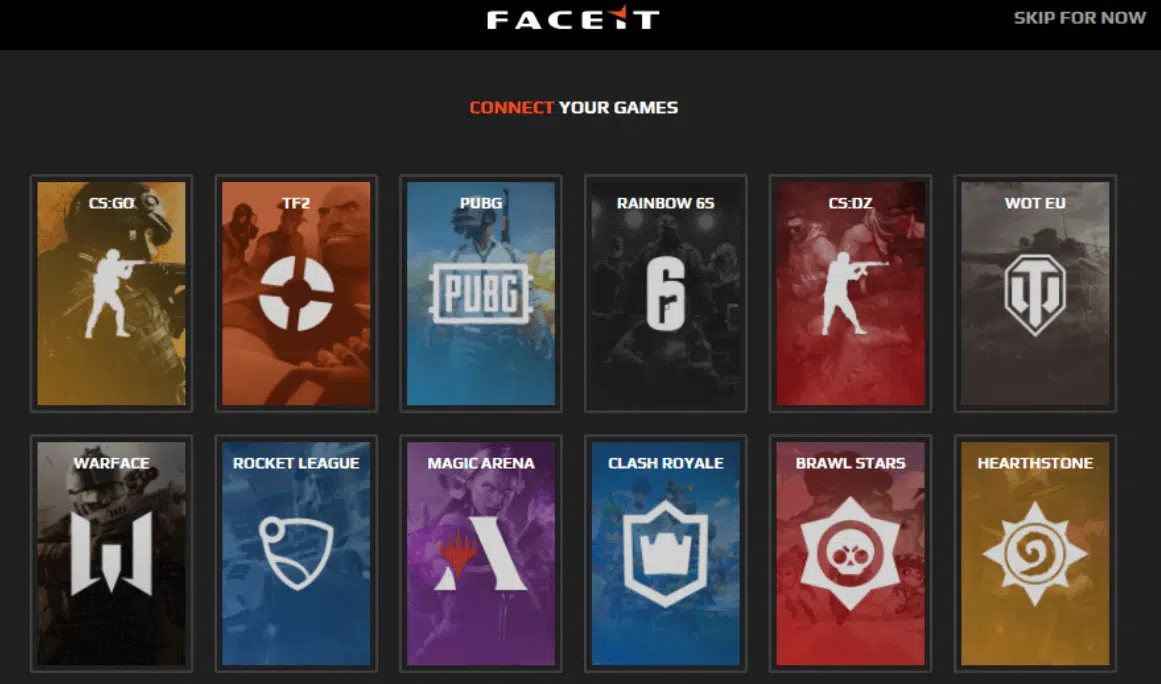The height and width of the screenshot is (684, 1161).
Task: Click the Clash Royale crown shield icon
Action: click(x=666, y=554)
